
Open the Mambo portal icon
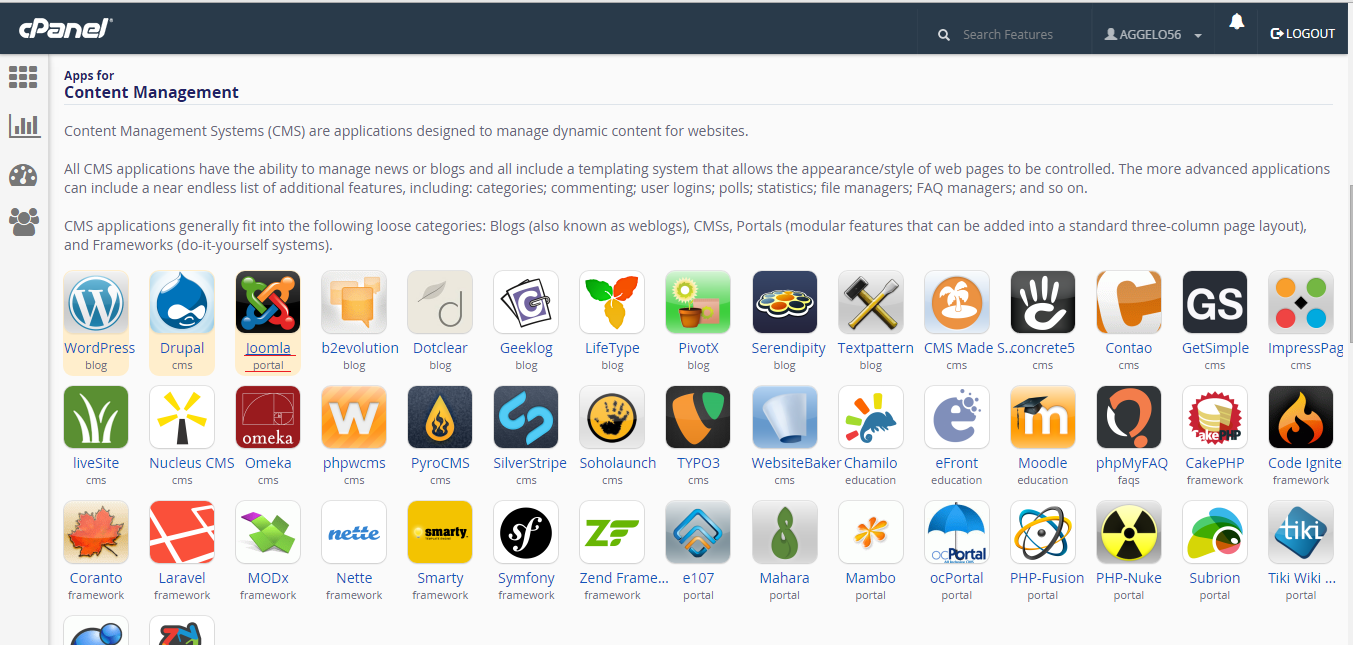870,532
